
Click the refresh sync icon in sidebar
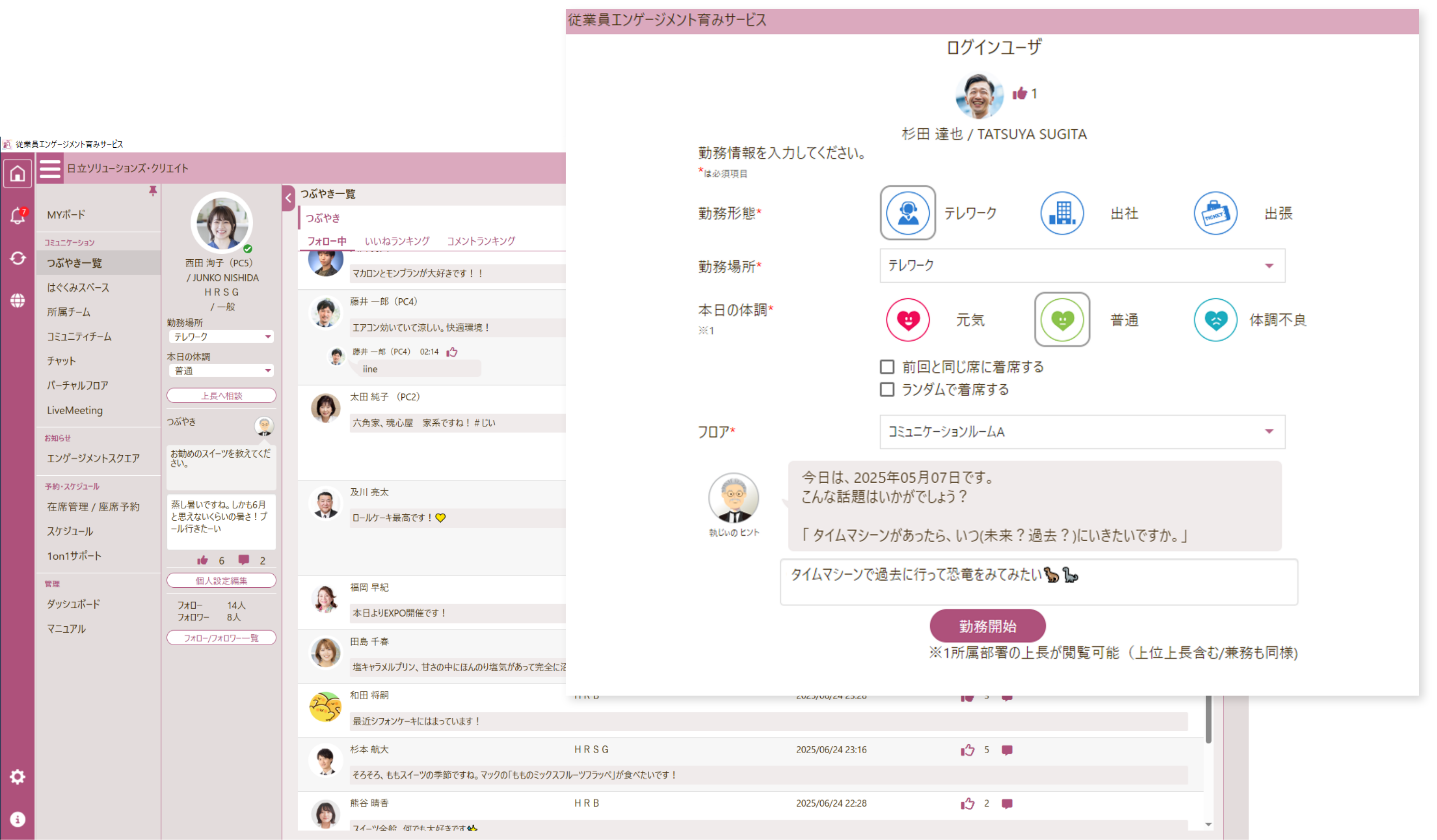point(17,258)
